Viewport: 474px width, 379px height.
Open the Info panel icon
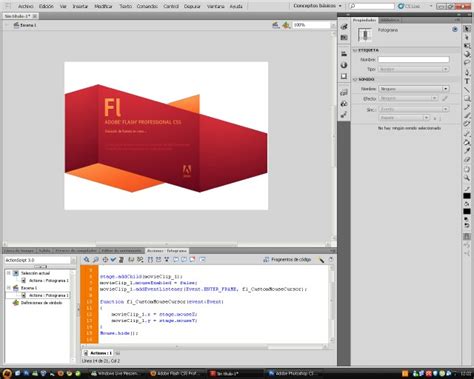pyautogui.click(x=344, y=65)
